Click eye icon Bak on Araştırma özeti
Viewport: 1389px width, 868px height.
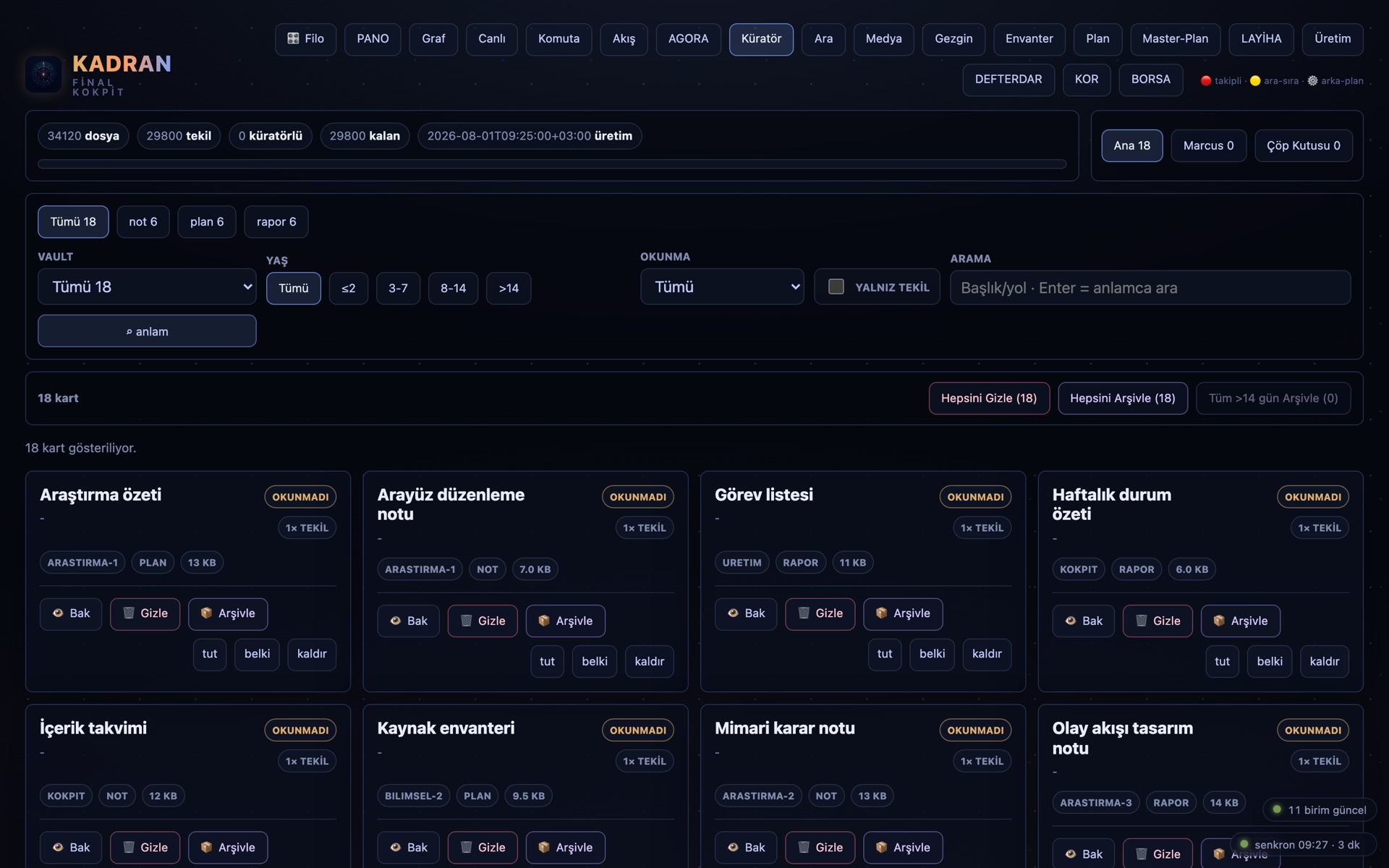point(71,613)
